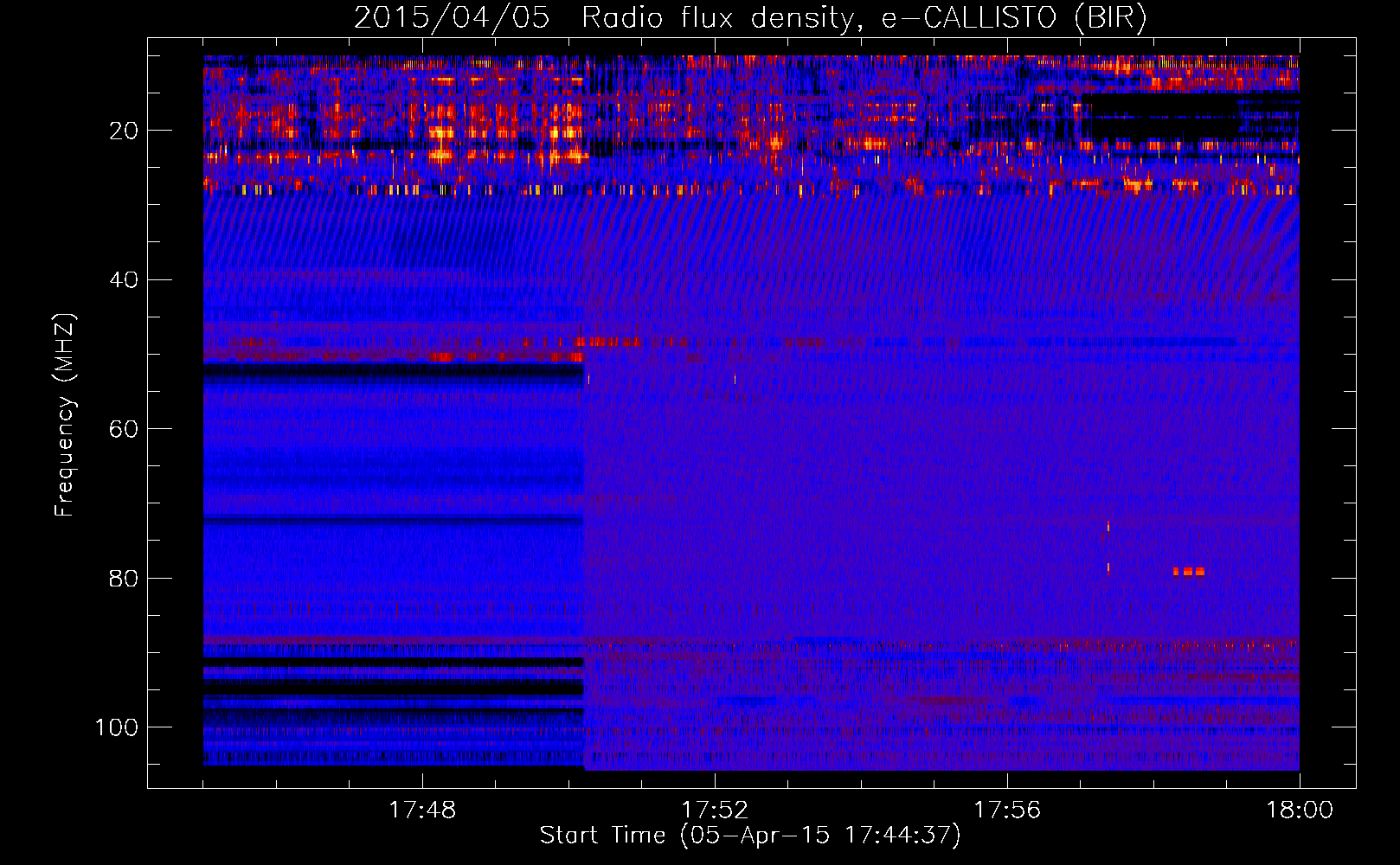Image resolution: width=1400 pixels, height=865 pixels.
Task: Select the "60" frequency tick label
Action: 125,429
